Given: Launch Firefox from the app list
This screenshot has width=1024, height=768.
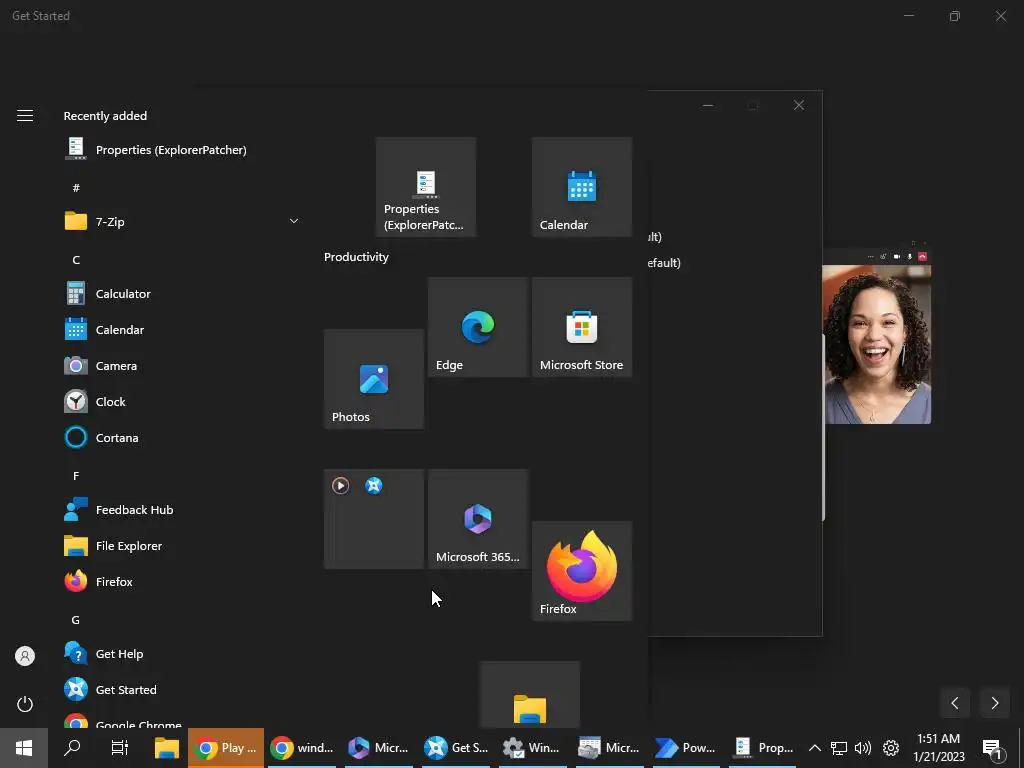Looking at the screenshot, I should (x=181, y=581).
